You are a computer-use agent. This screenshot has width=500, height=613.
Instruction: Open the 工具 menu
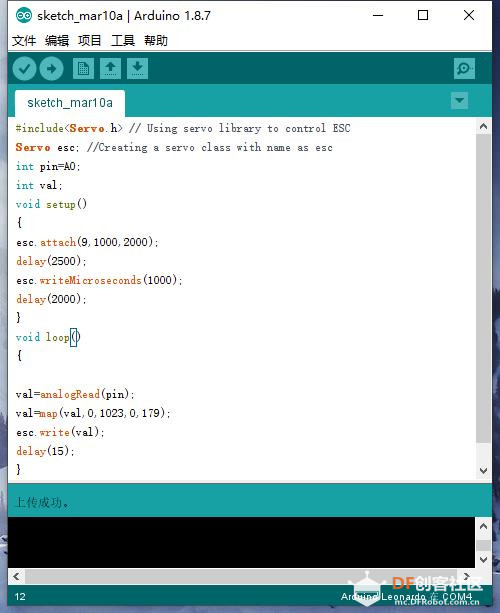pyautogui.click(x=123, y=40)
